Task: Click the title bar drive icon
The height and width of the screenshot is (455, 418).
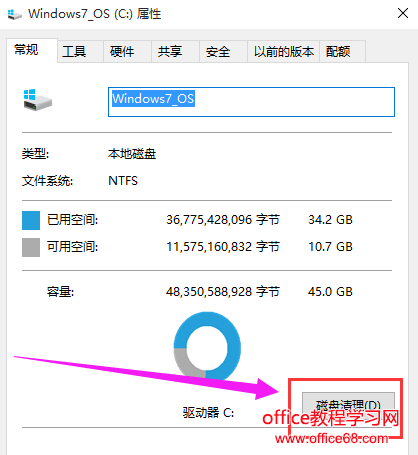Action: pyautogui.click(x=14, y=14)
